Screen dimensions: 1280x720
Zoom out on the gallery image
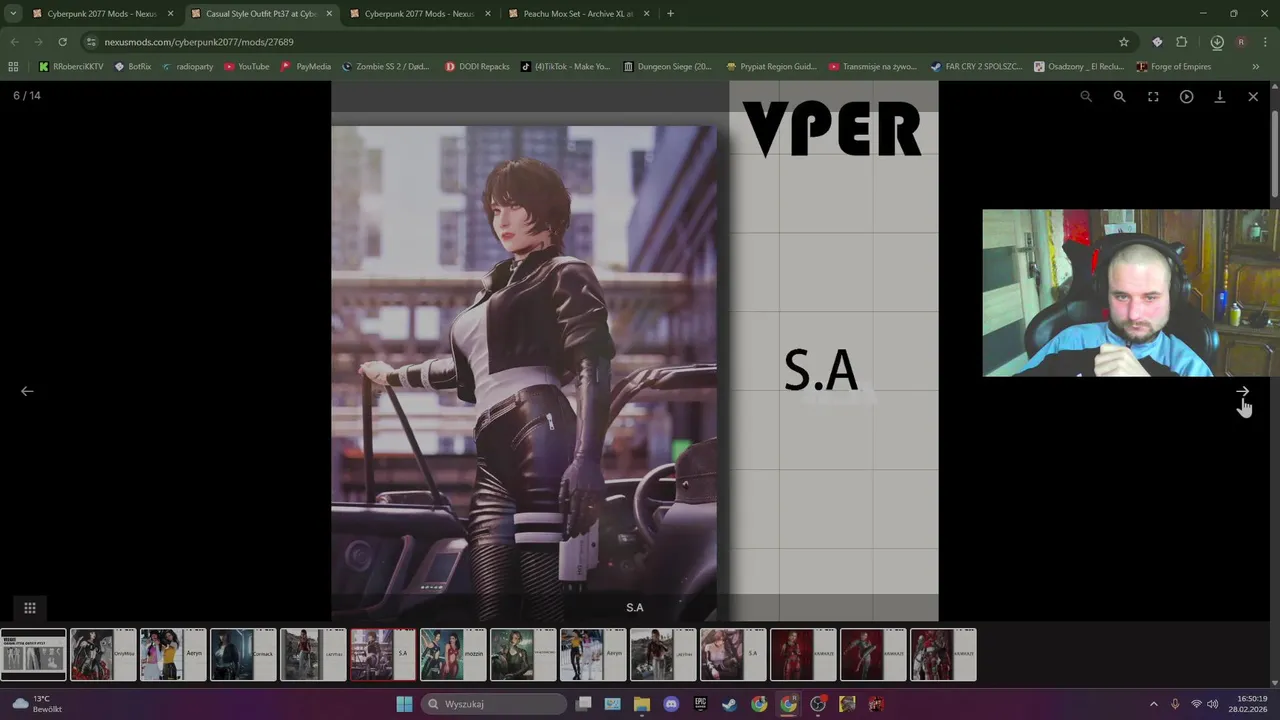[x=1086, y=96]
